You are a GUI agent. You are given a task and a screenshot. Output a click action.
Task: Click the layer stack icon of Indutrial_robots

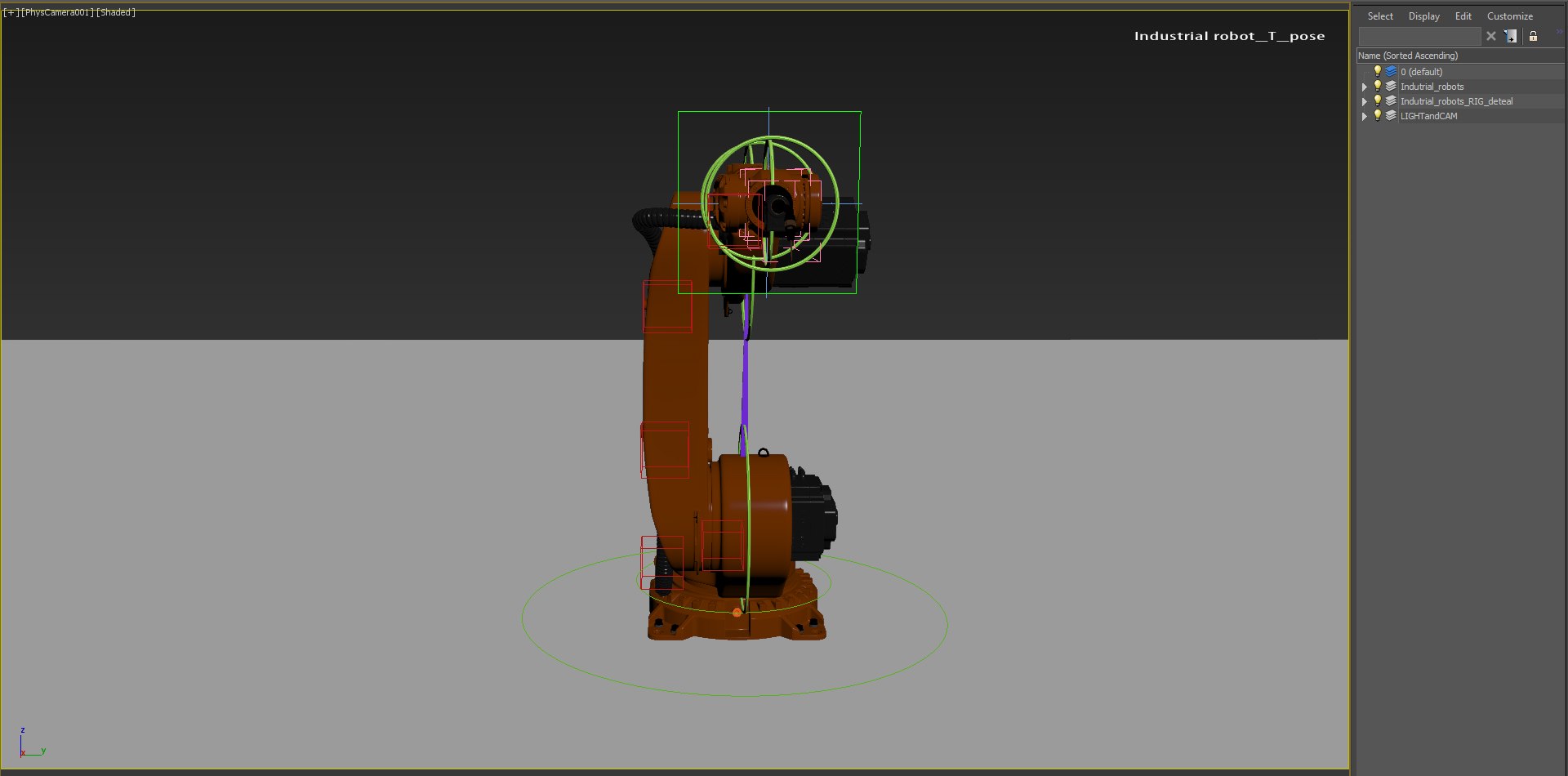pyautogui.click(x=1391, y=87)
